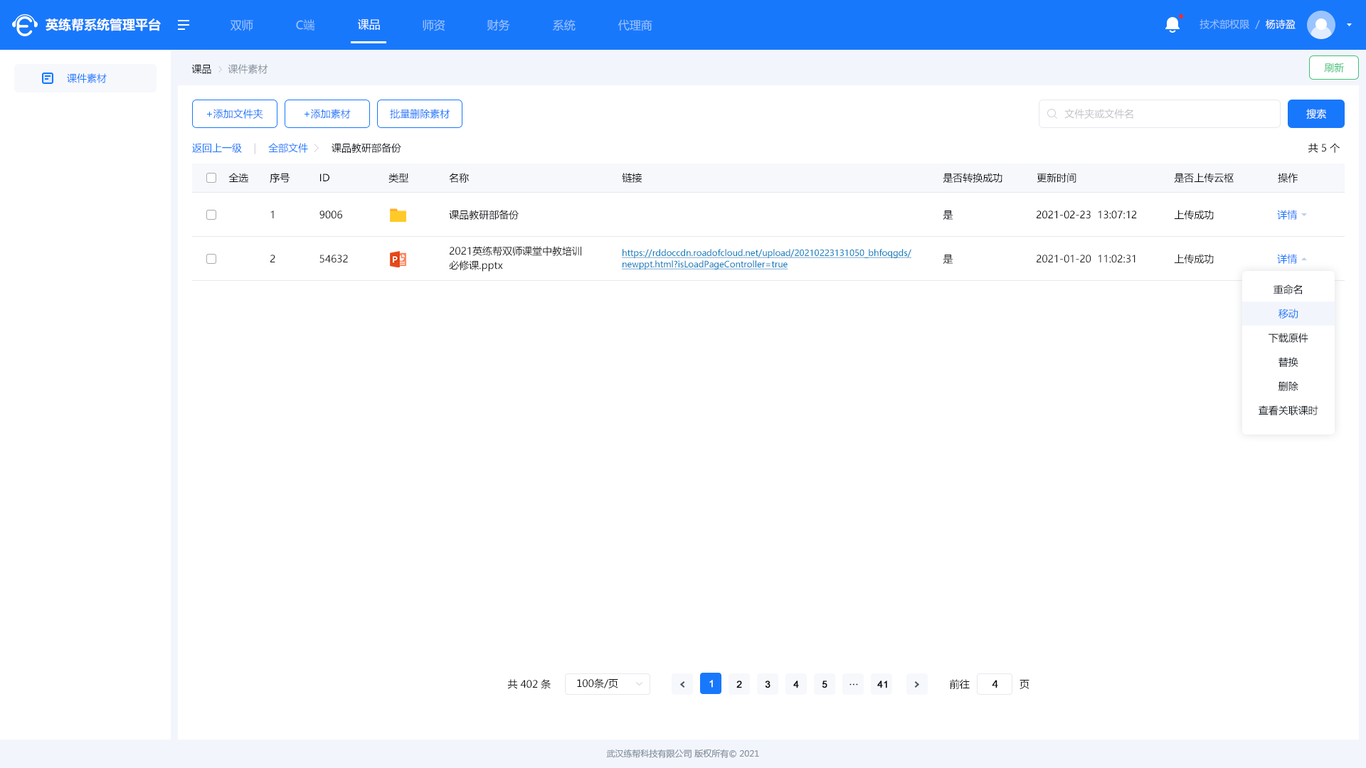
Task: Click file name 2021英练帮双师课堂中教培训必修课.pptx
Action: pos(516,259)
